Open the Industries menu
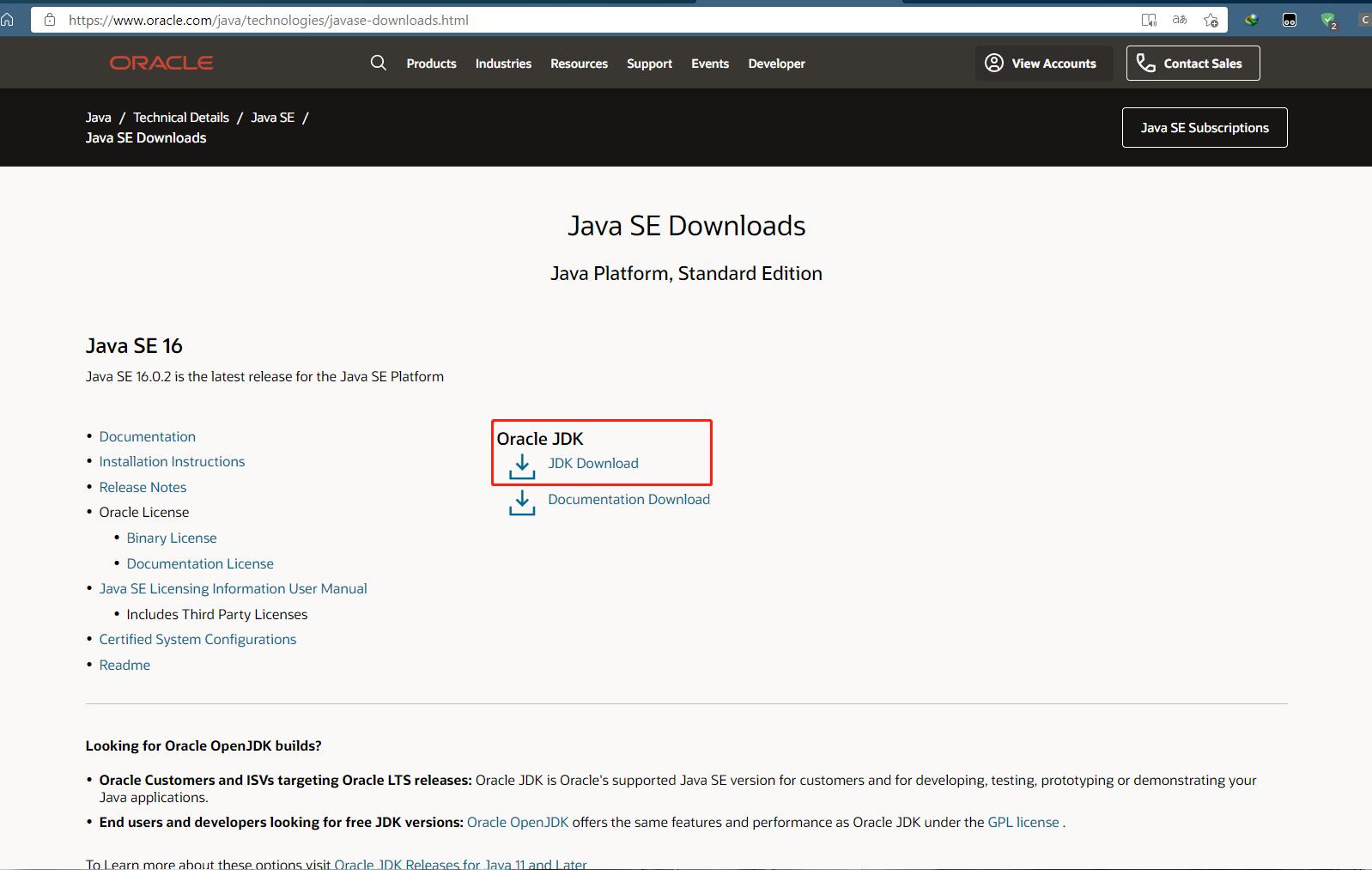The image size is (1372, 870). pos(503,64)
